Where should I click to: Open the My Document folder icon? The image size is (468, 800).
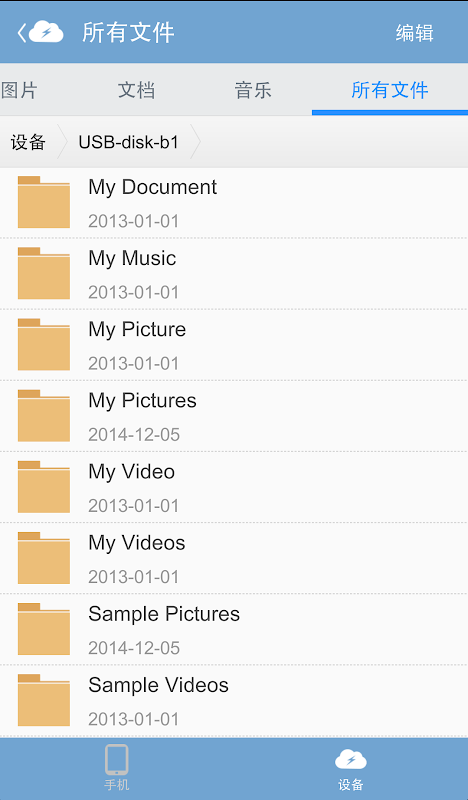click(x=44, y=202)
